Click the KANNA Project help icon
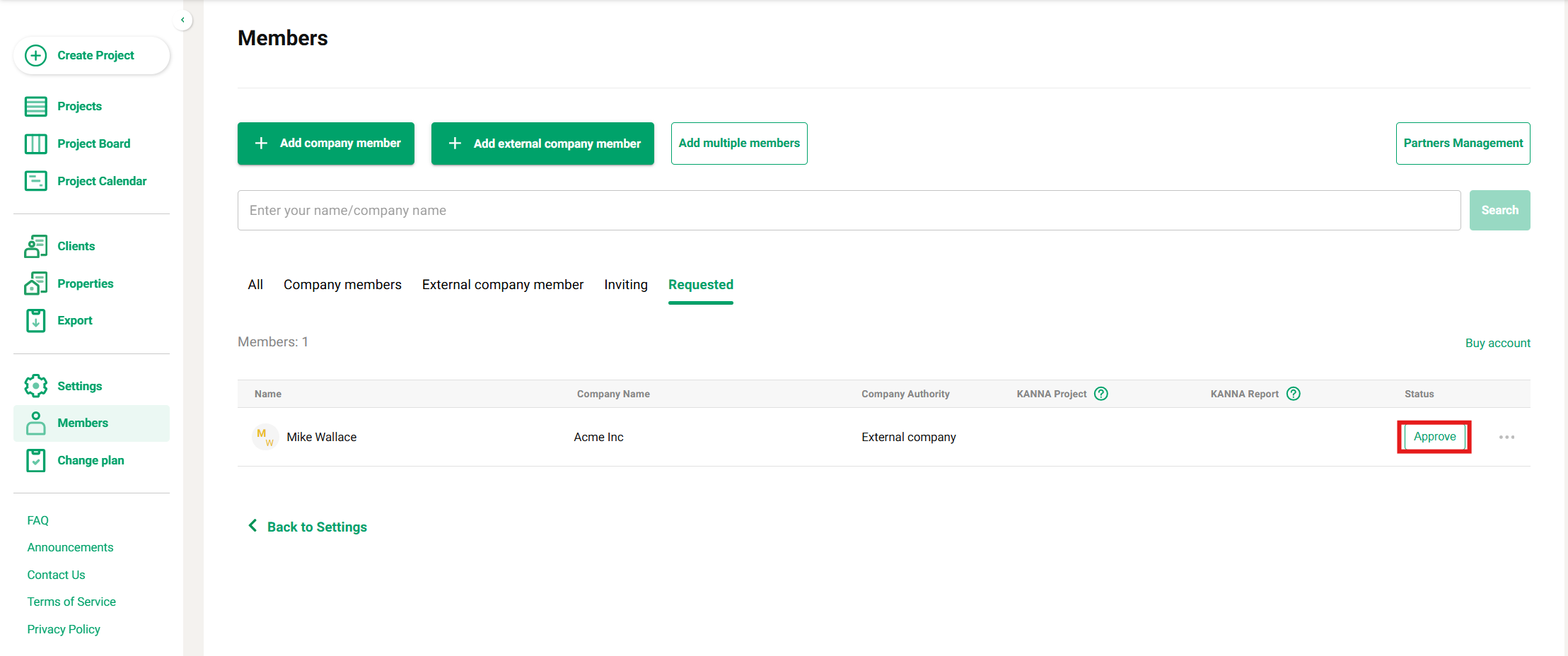The image size is (1568, 656). pyautogui.click(x=1101, y=394)
